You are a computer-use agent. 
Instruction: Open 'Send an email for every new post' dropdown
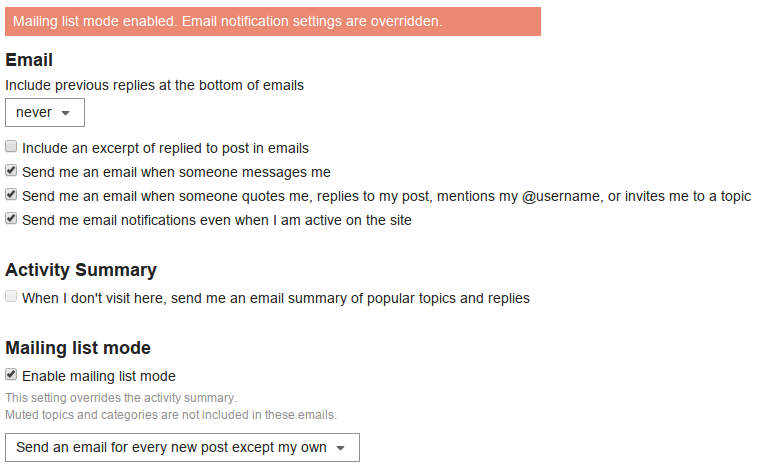click(182, 447)
